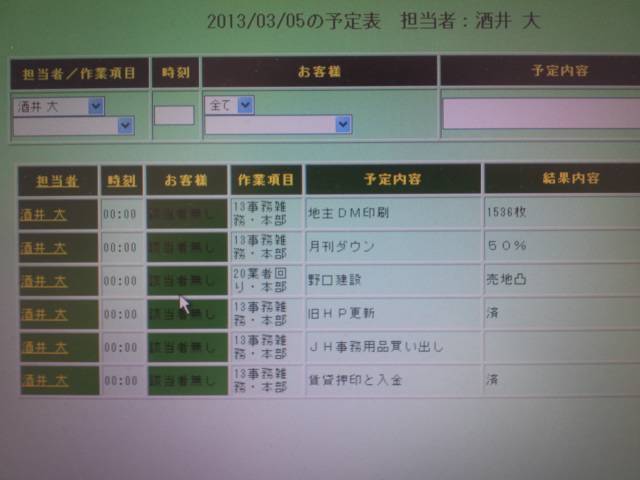Viewport: 640px width, 480px height.
Task: Select the 賃貸押印と入金 schedule cell
Action: coord(393,380)
